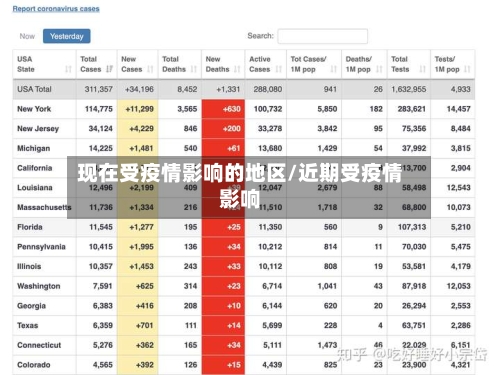Click New York tests per million 14,457
500x375 pixels.
point(459,109)
